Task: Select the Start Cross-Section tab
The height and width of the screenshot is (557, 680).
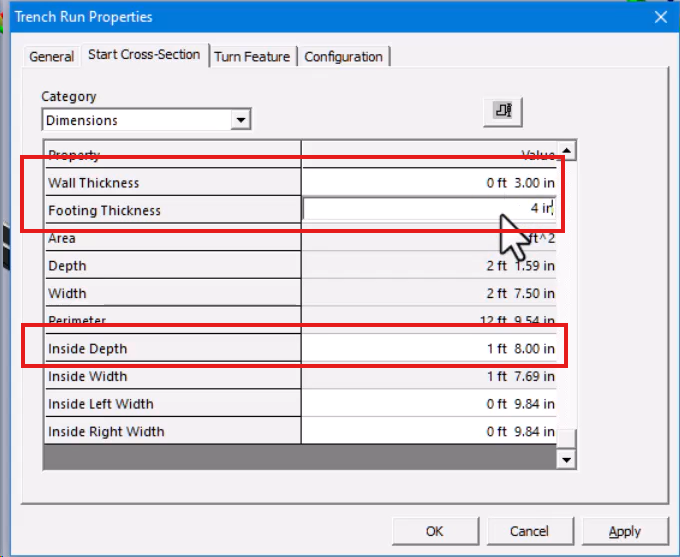Action: tap(144, 55)
